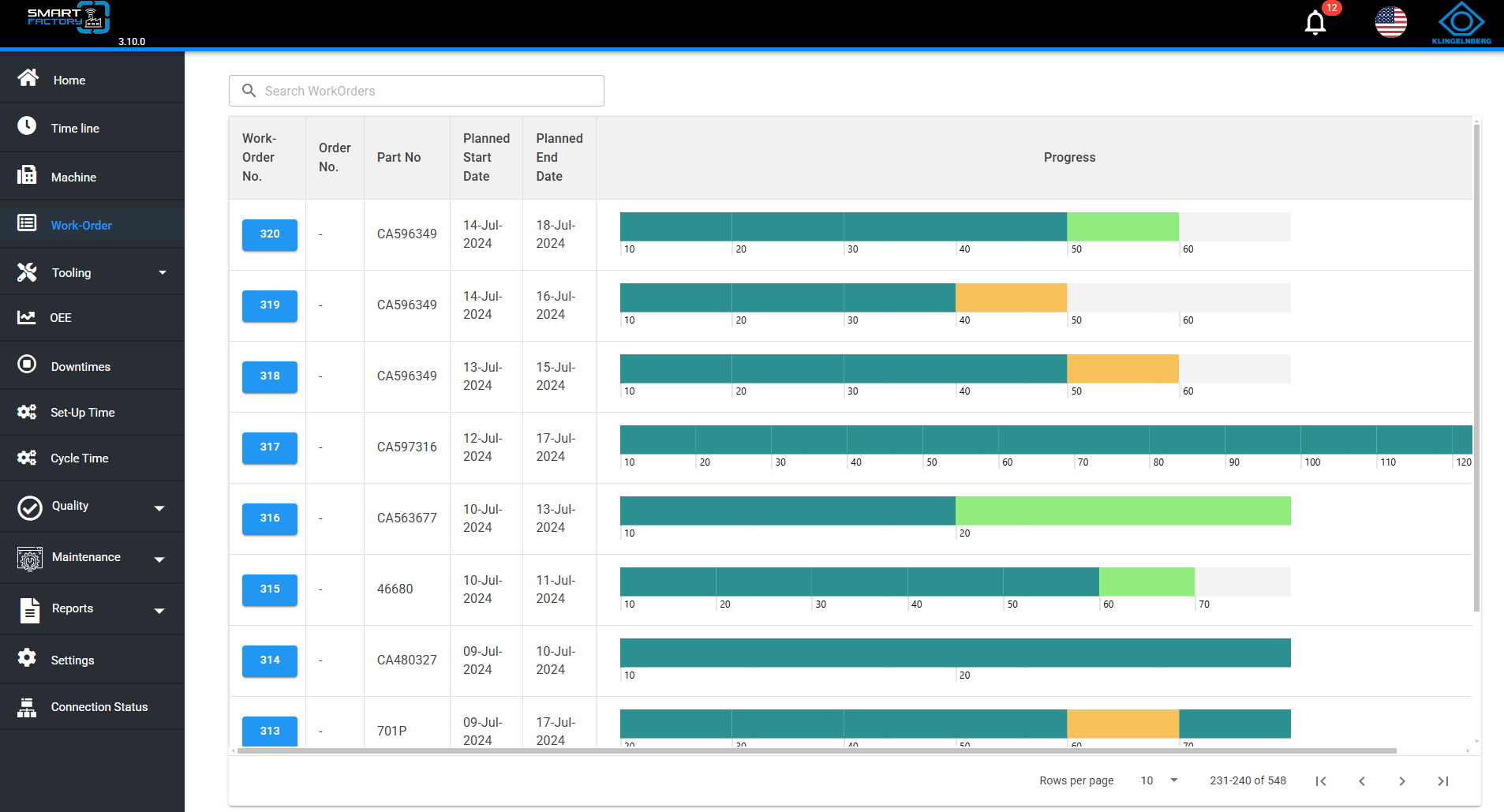Click the US flag language icon
This screenshot has height=812, width=1504.
(1391, 22)
